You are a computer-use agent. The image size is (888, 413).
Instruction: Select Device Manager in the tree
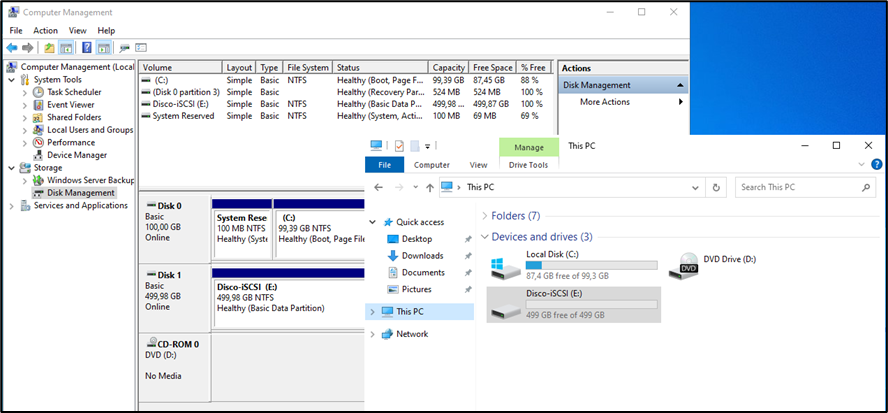[76, 155]
